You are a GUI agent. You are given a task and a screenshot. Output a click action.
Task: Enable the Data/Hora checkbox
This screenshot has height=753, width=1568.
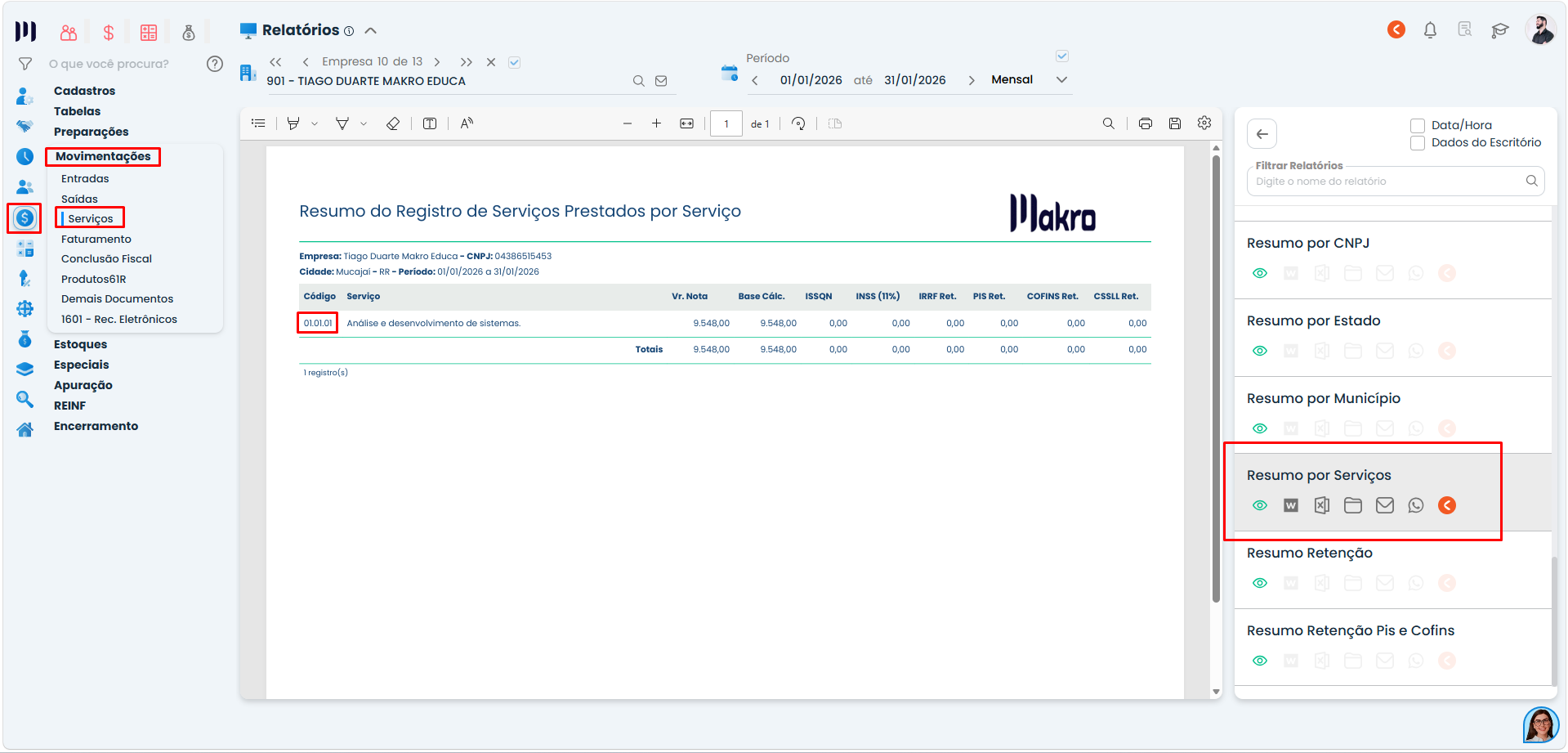(x=1418, y=126)
